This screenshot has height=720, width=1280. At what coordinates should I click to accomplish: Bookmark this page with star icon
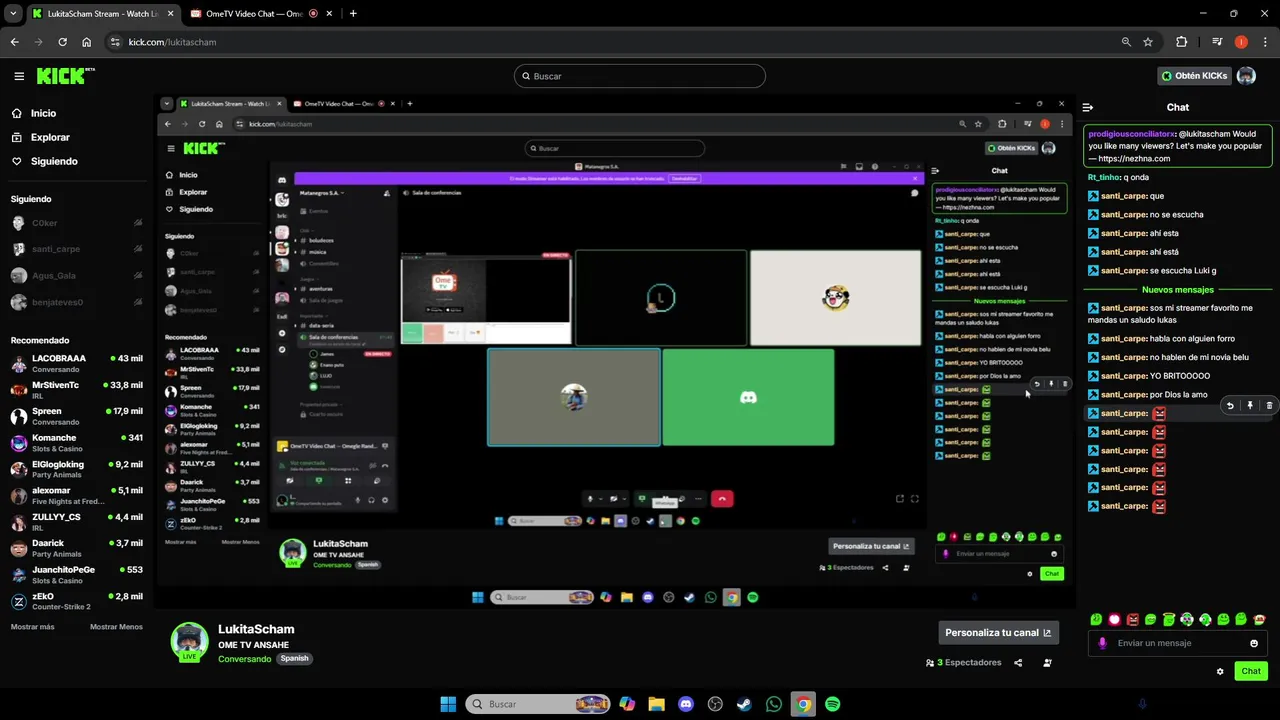1148,42
